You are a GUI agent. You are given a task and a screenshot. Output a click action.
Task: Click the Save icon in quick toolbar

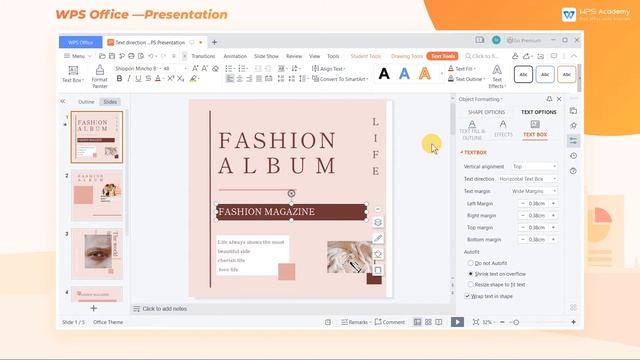click(112, 56)
